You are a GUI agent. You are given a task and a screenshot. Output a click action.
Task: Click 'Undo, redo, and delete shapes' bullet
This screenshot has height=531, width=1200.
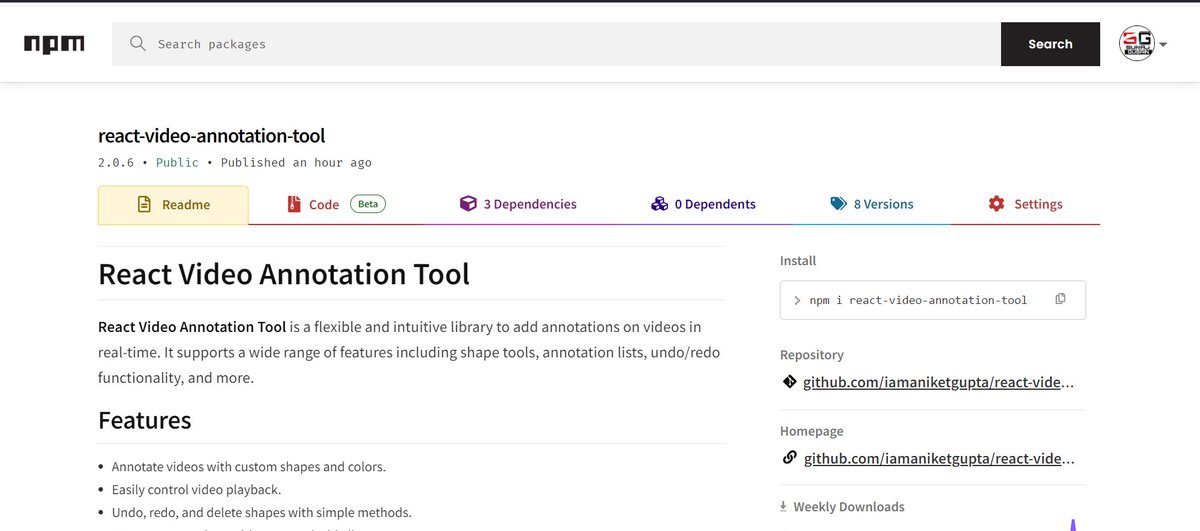tap(262, 513)
